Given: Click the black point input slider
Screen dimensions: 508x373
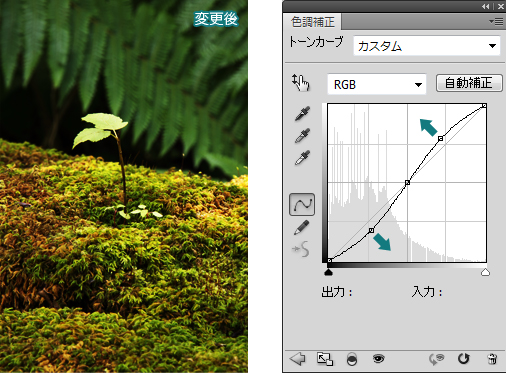Looking at the screenshot, I should 329,272.
